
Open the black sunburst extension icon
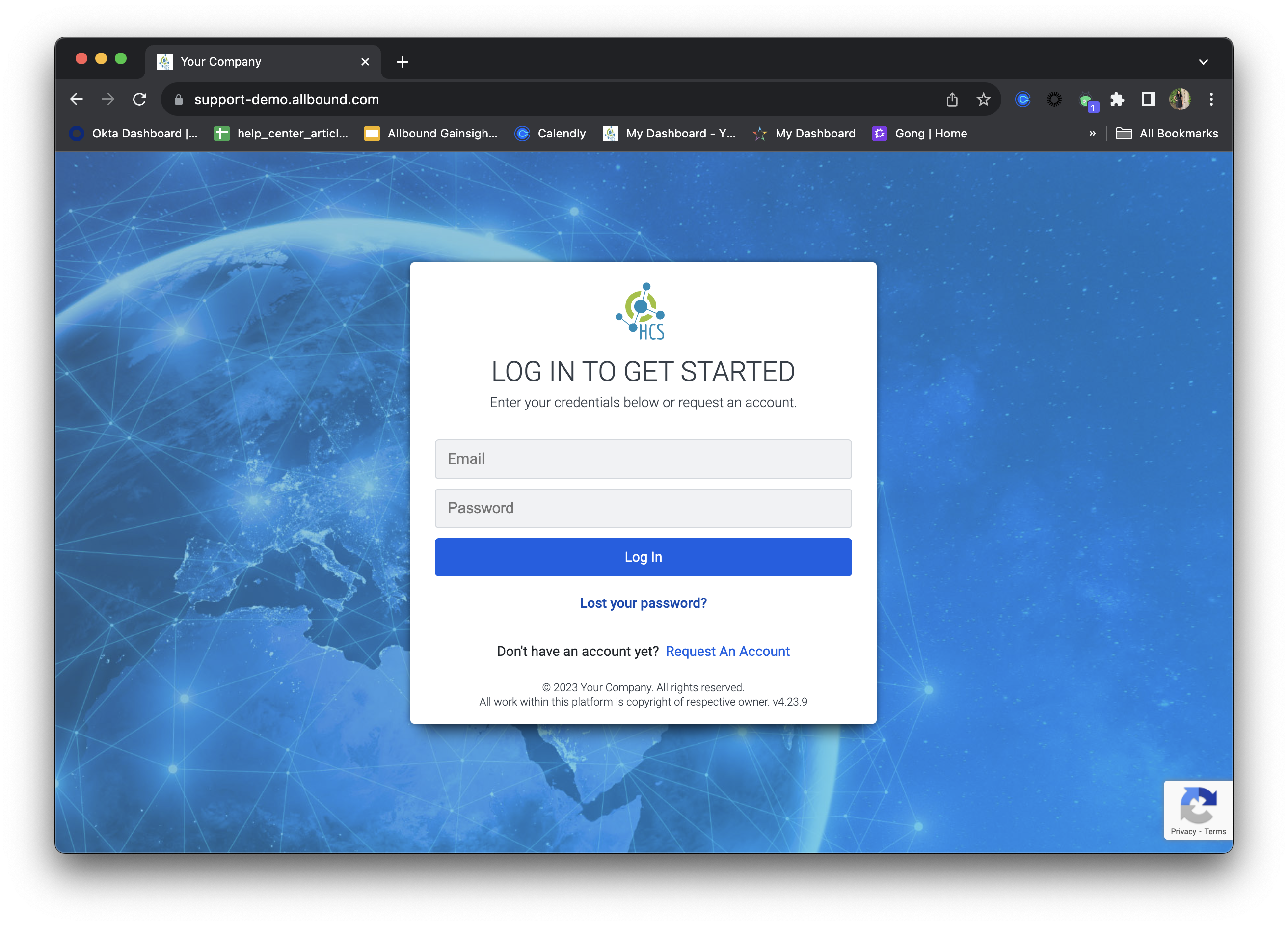(1054, 99)
